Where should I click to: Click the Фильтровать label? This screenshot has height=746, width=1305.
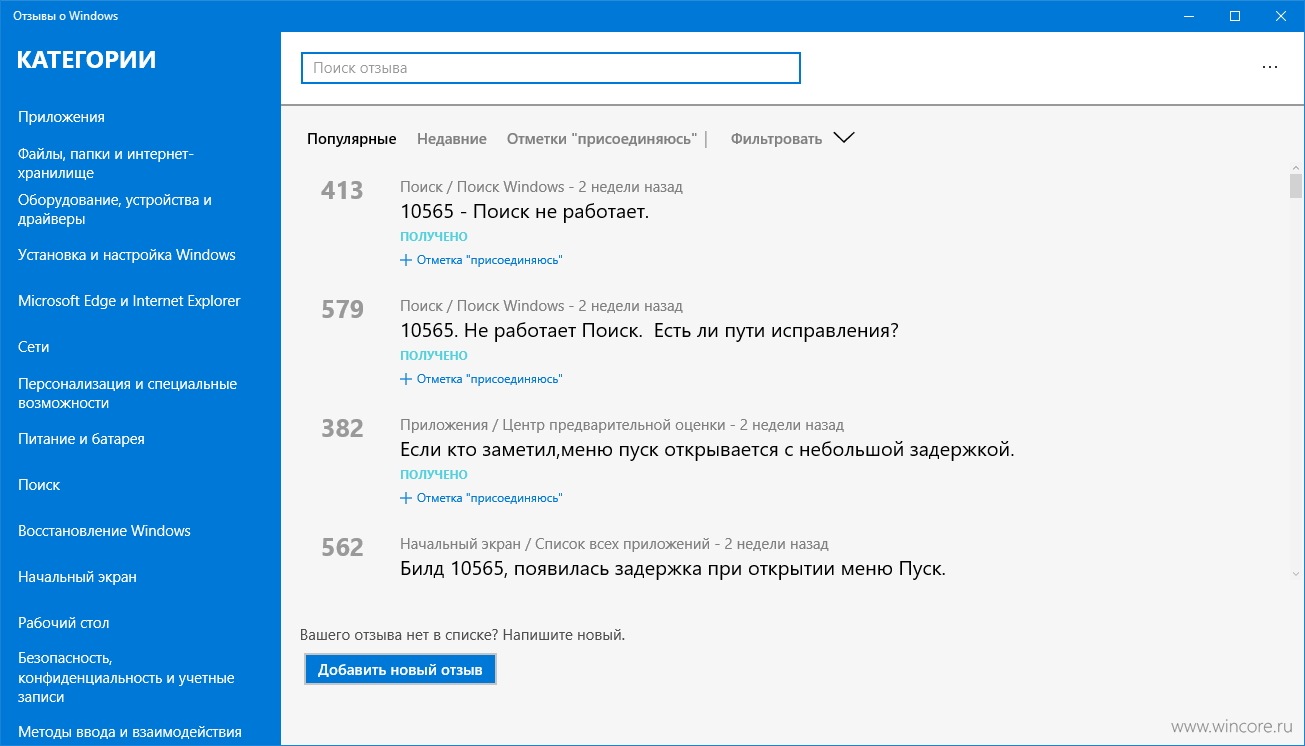(776, 139)
